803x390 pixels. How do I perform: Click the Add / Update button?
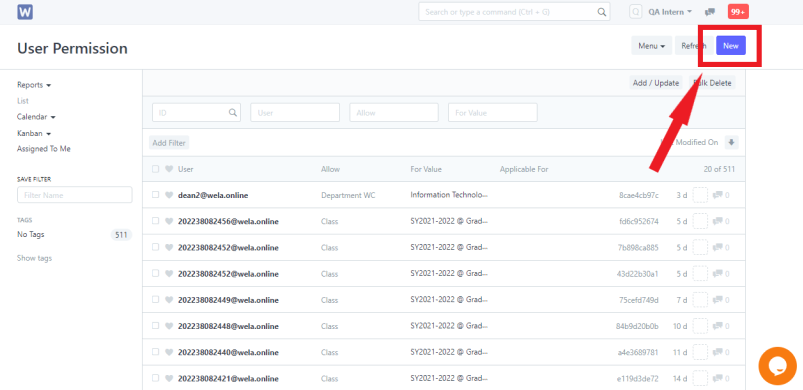click(x=656, y=83)
